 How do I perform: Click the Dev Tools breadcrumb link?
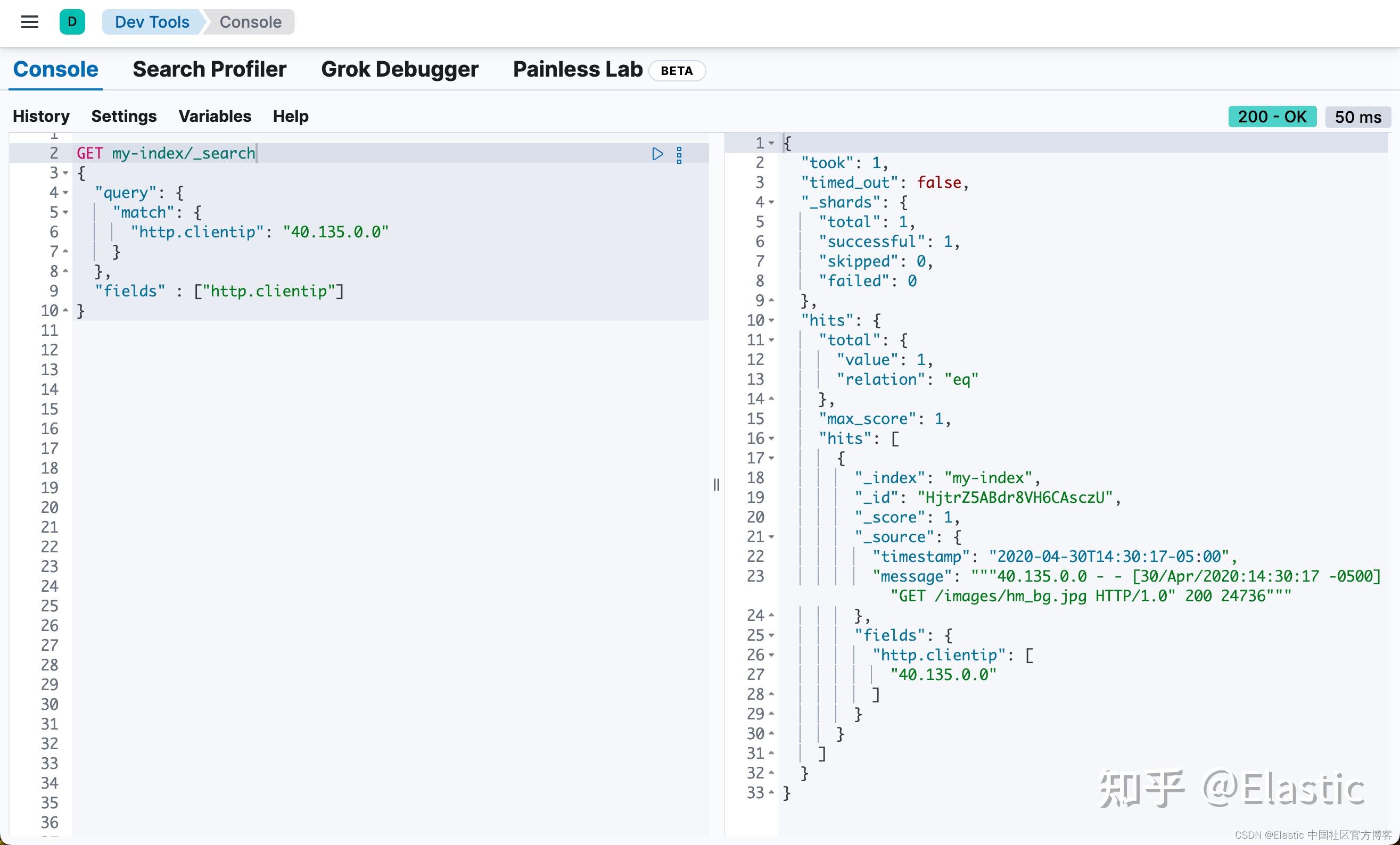point(152,22)
